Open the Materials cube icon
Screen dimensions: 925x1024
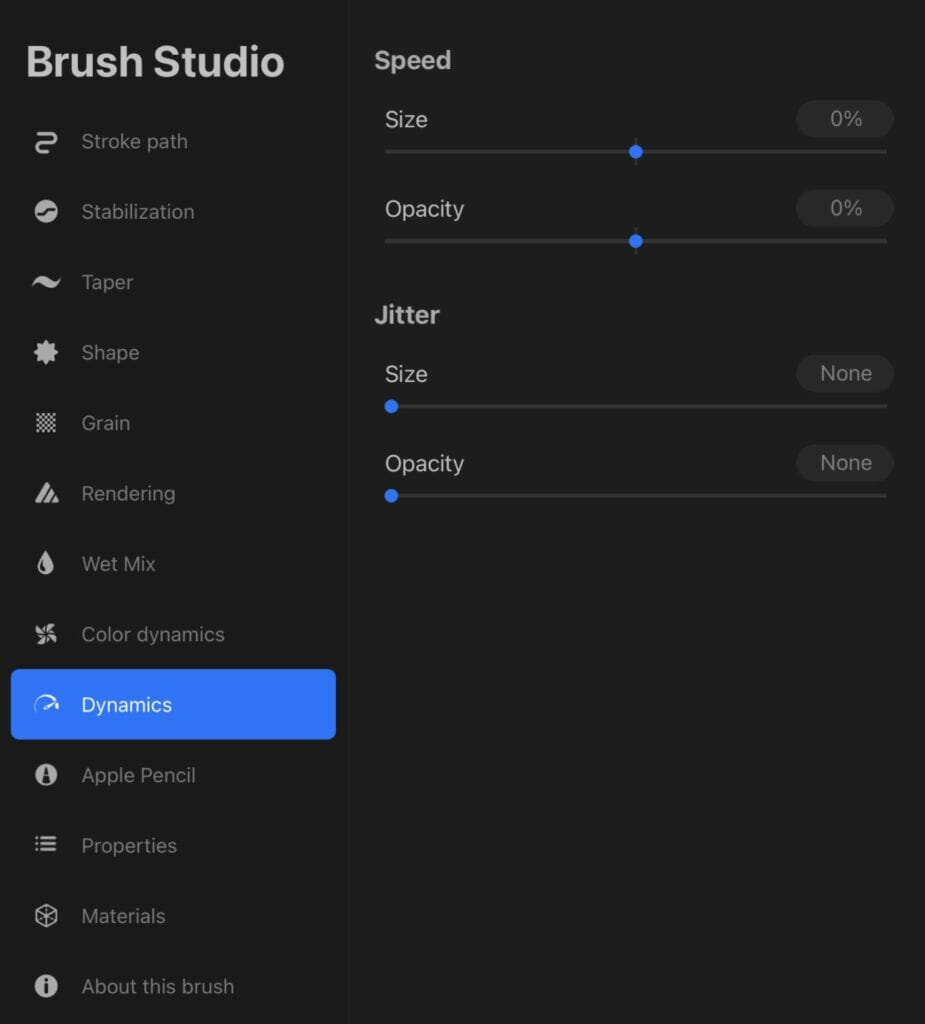(46, 916)
